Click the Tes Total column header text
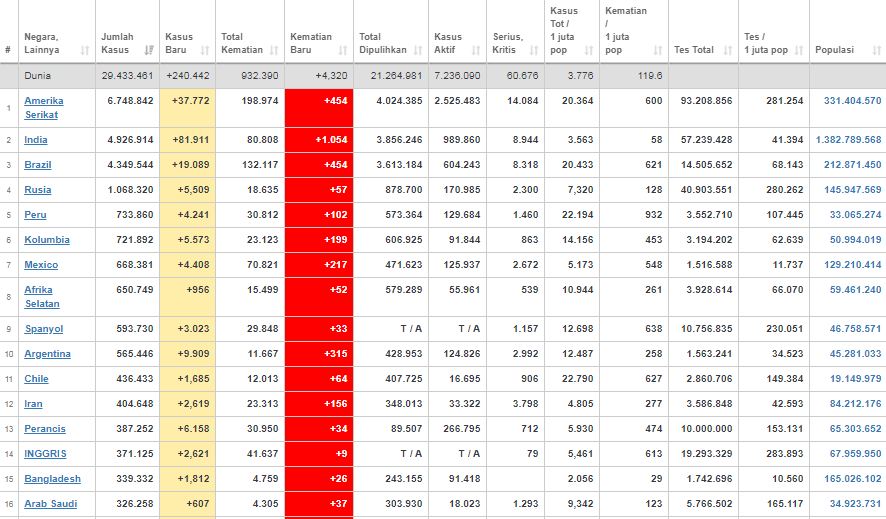The height and width of the screenshot is (519, 886). point(694,50)
